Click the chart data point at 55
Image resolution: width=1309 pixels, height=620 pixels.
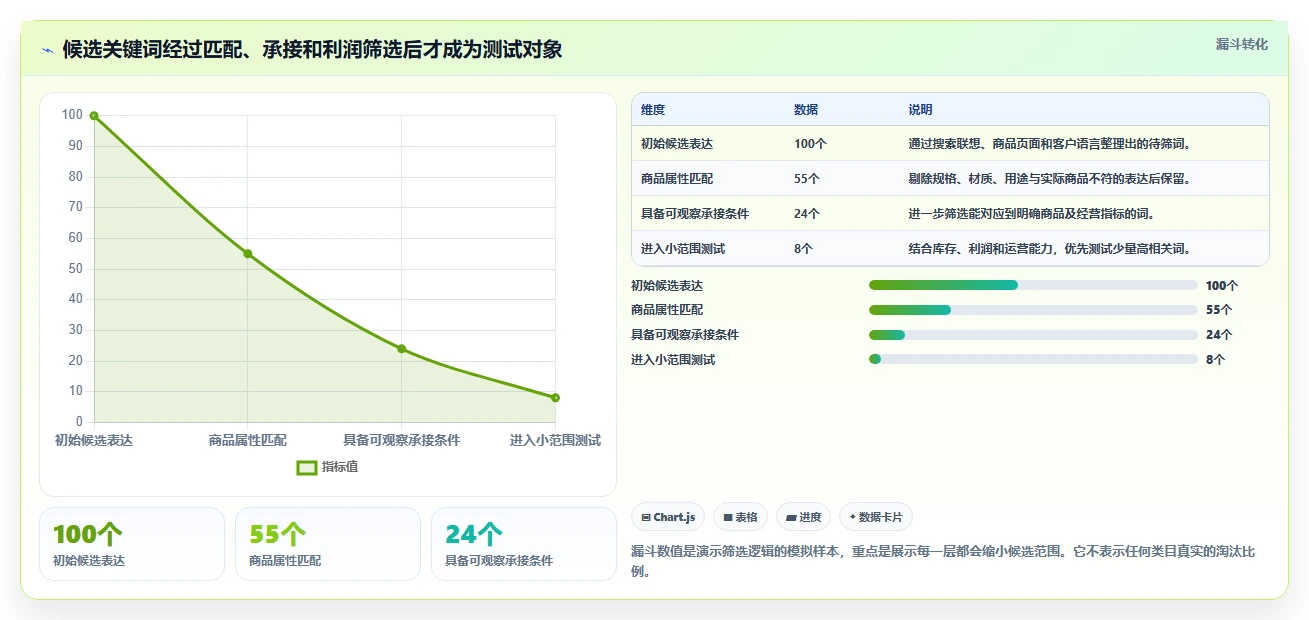pyautogui.click(x=248, y=254)
